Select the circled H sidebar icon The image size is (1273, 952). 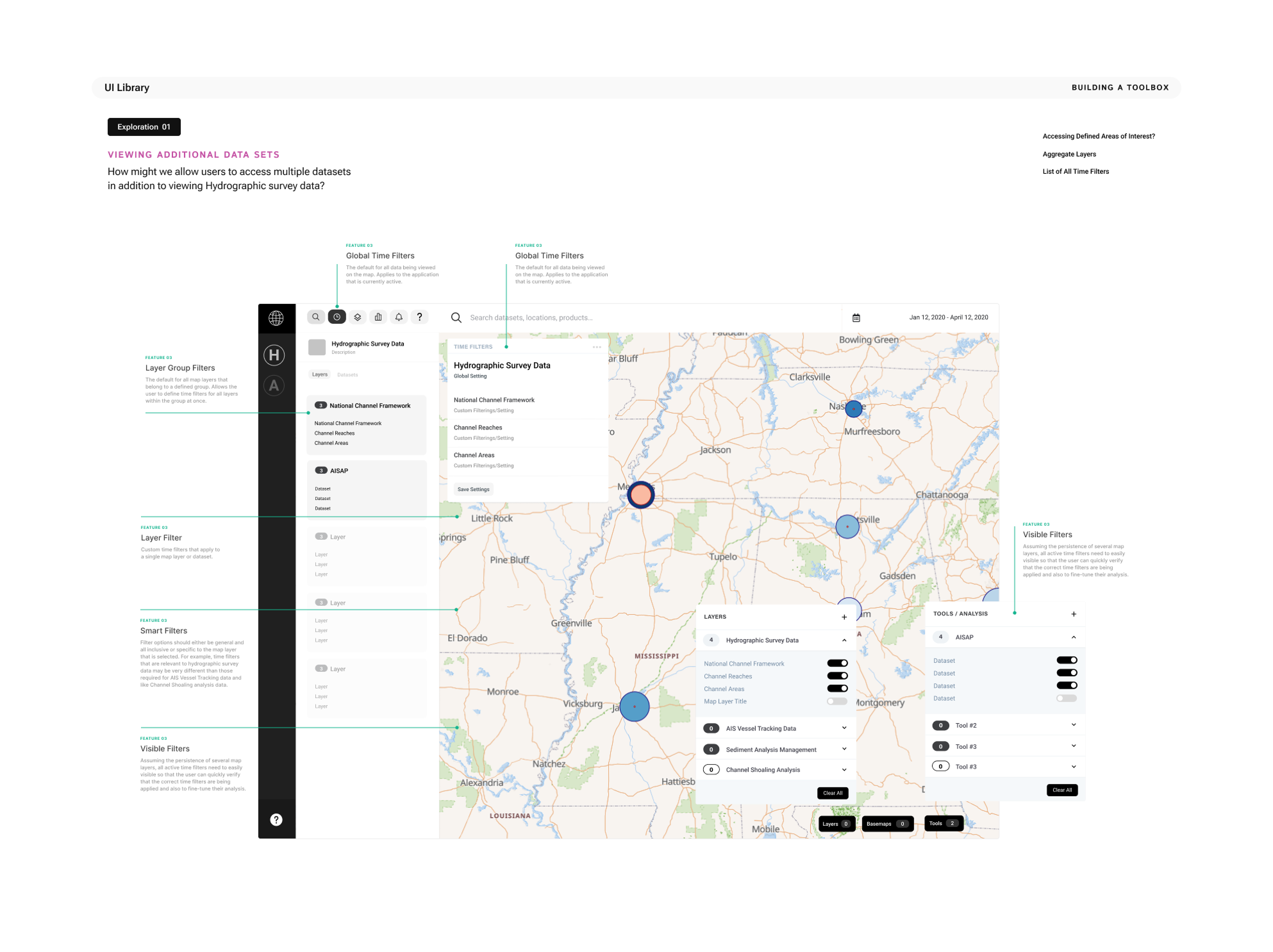point(274,355)
